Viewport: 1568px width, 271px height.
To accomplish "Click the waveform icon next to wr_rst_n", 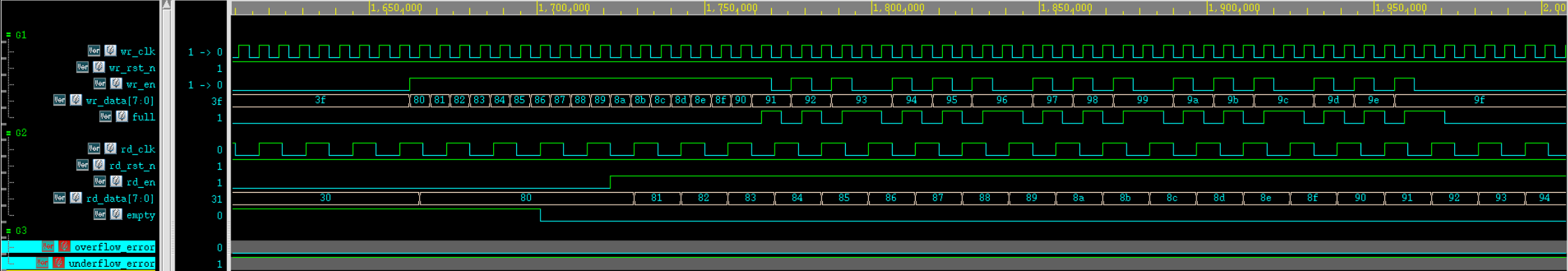I will pyautogui.click(x=99, y=67).
